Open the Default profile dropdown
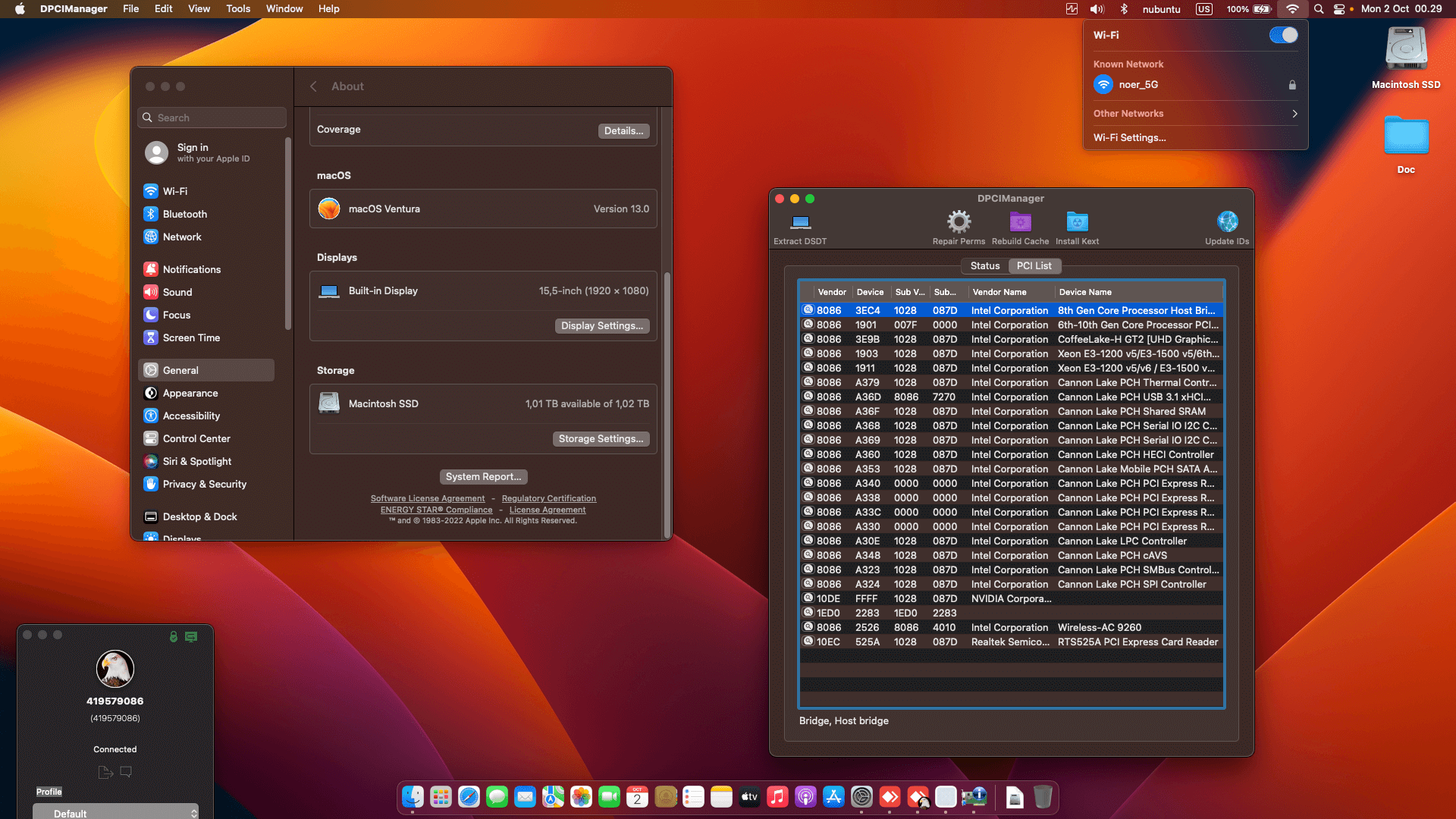Screen dimensions: 1456x819 coord(115,812)
